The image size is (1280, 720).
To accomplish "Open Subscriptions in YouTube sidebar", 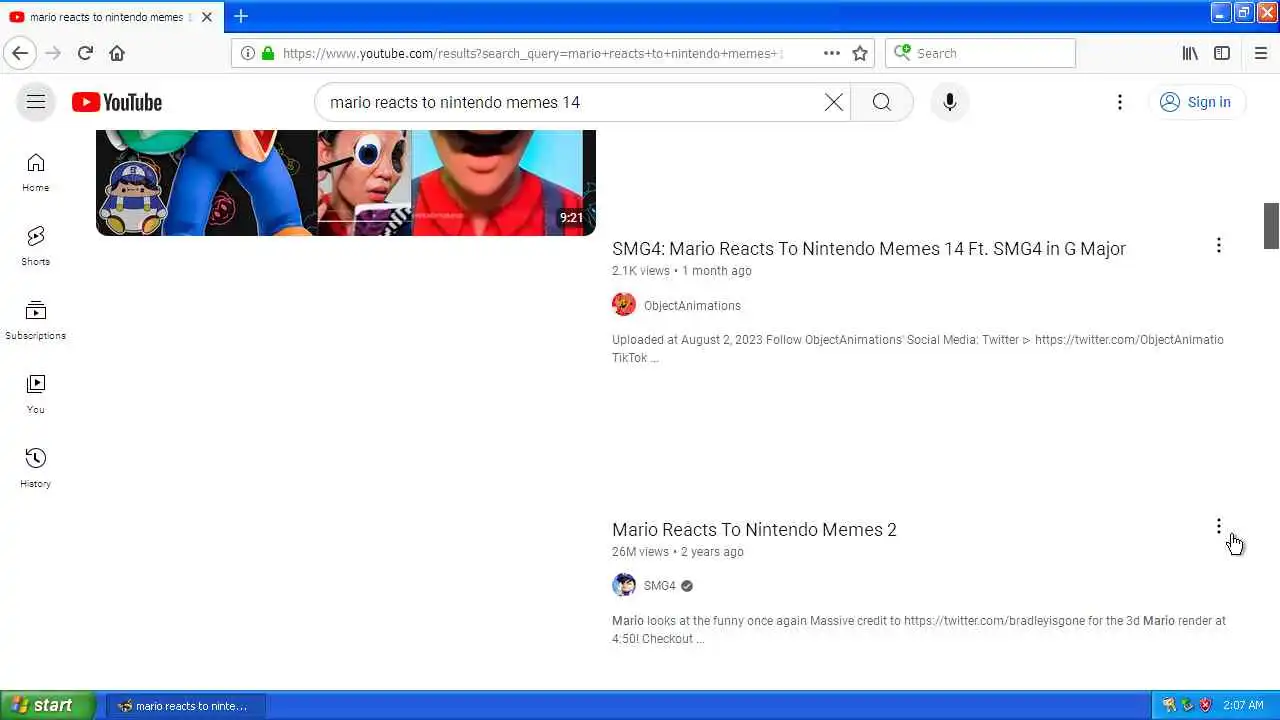I will click(x=36, y=320).
